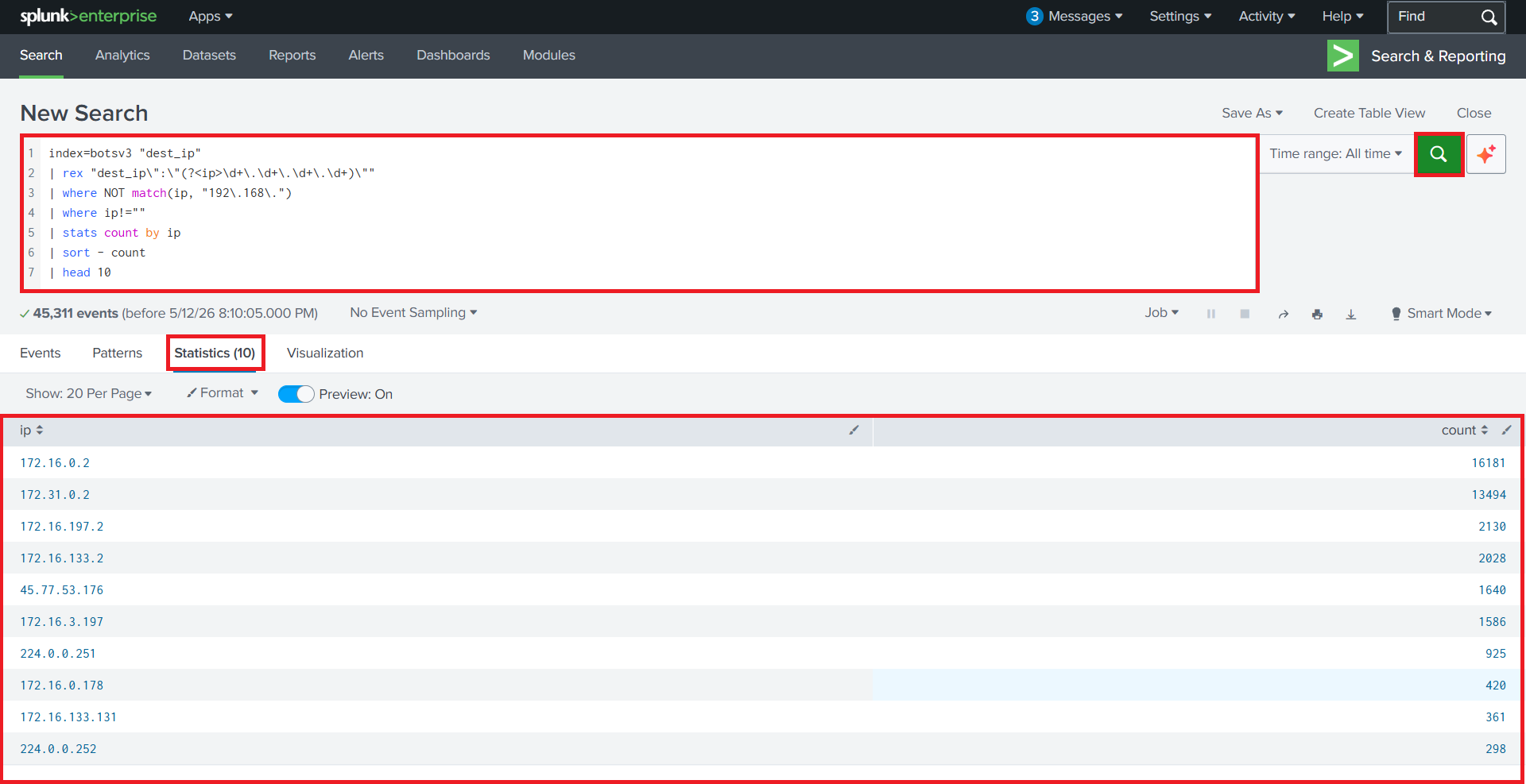Open the Reports nav tab
This screenshot has height=784, width=1526.
point(292,56)
